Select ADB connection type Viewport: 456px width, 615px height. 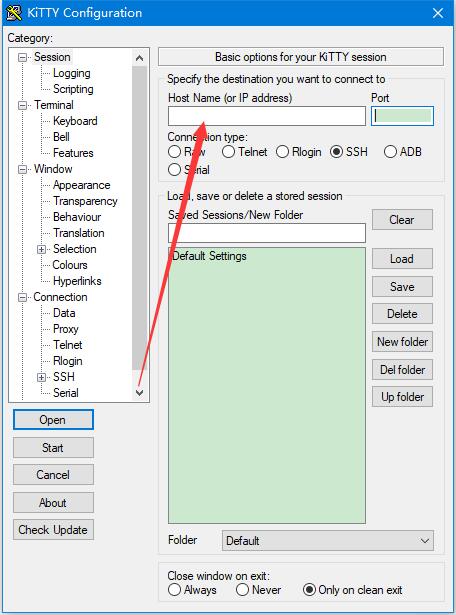click(x=390, y=151)
